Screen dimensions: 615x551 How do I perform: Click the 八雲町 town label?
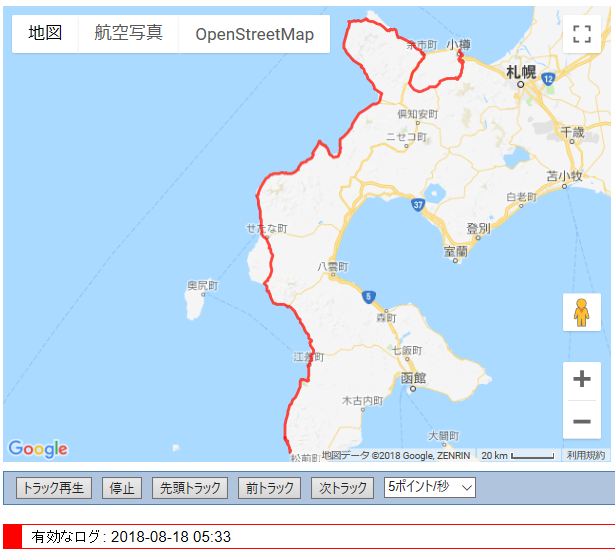tap(333, 267)
